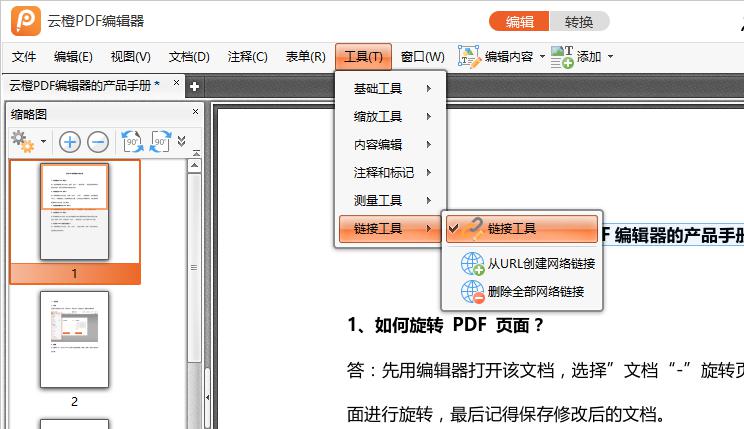Viewport: 744px width, 429px height.
Task: Click the 添加 add content icon
Action: pos(562,57)
